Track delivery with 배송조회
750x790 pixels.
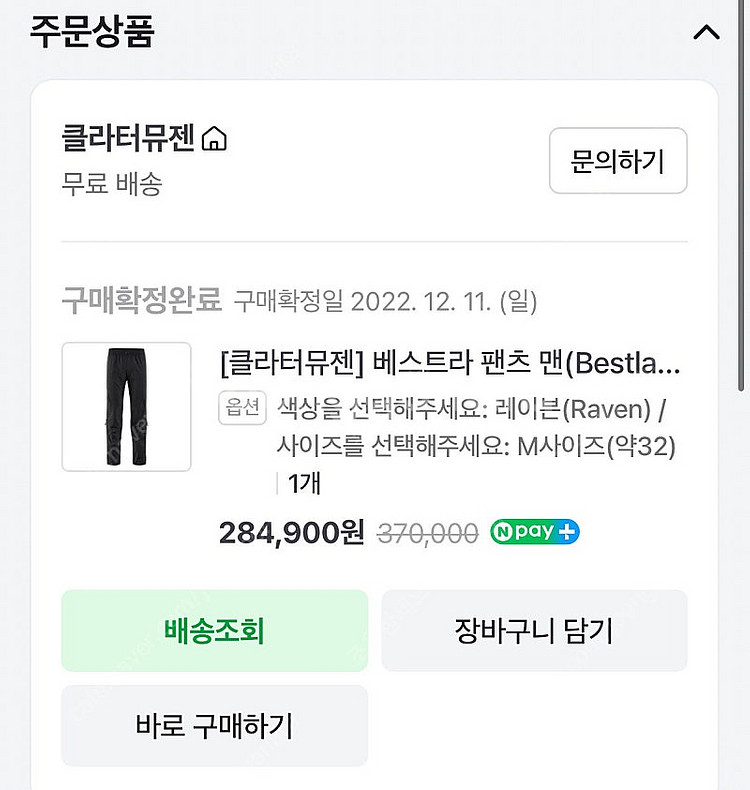pyautogui.click(x=214, y=631)
